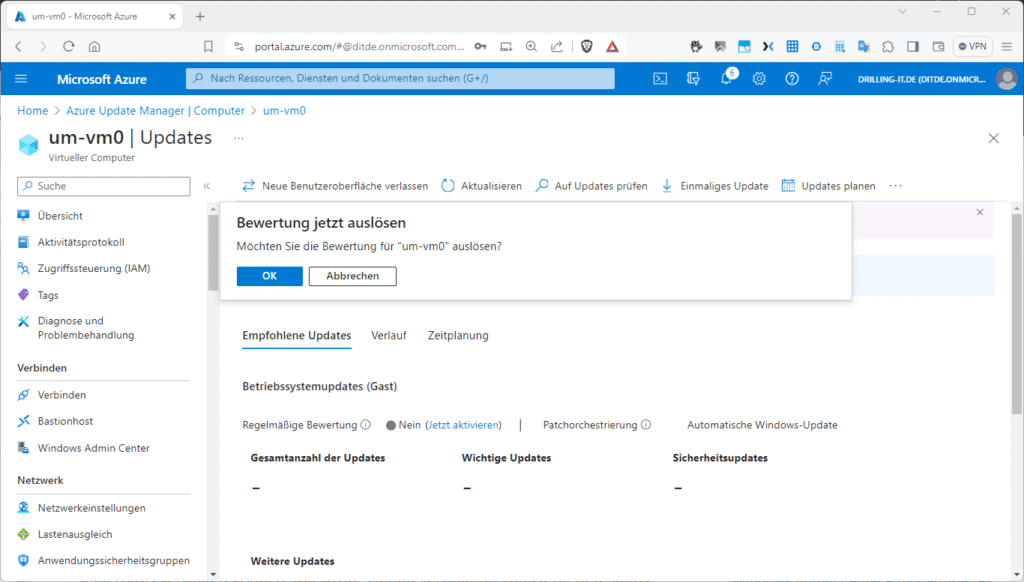Click the browser address bar
The height and width of the screenshot is (582, 1024).
click(359, 46)
